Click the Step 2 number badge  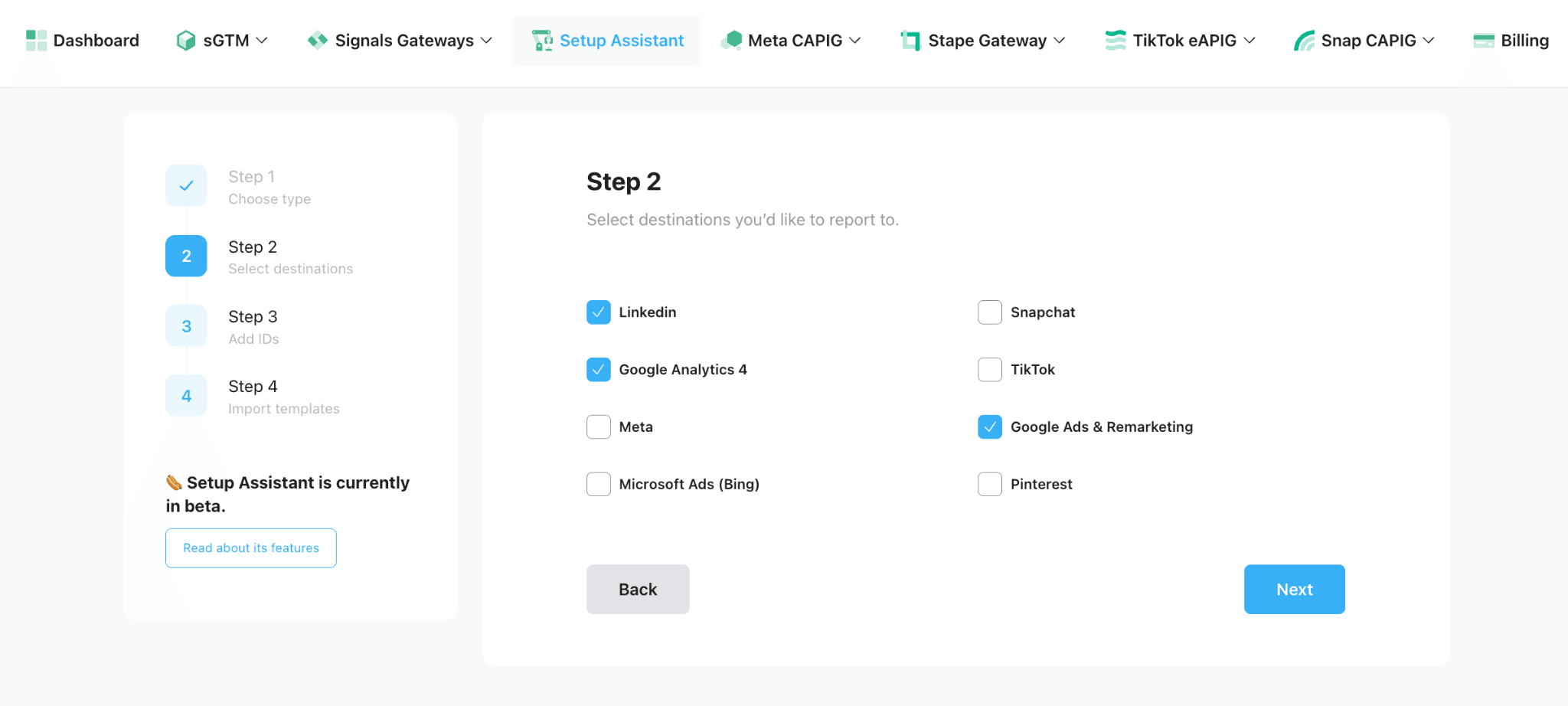coord(186,256)
